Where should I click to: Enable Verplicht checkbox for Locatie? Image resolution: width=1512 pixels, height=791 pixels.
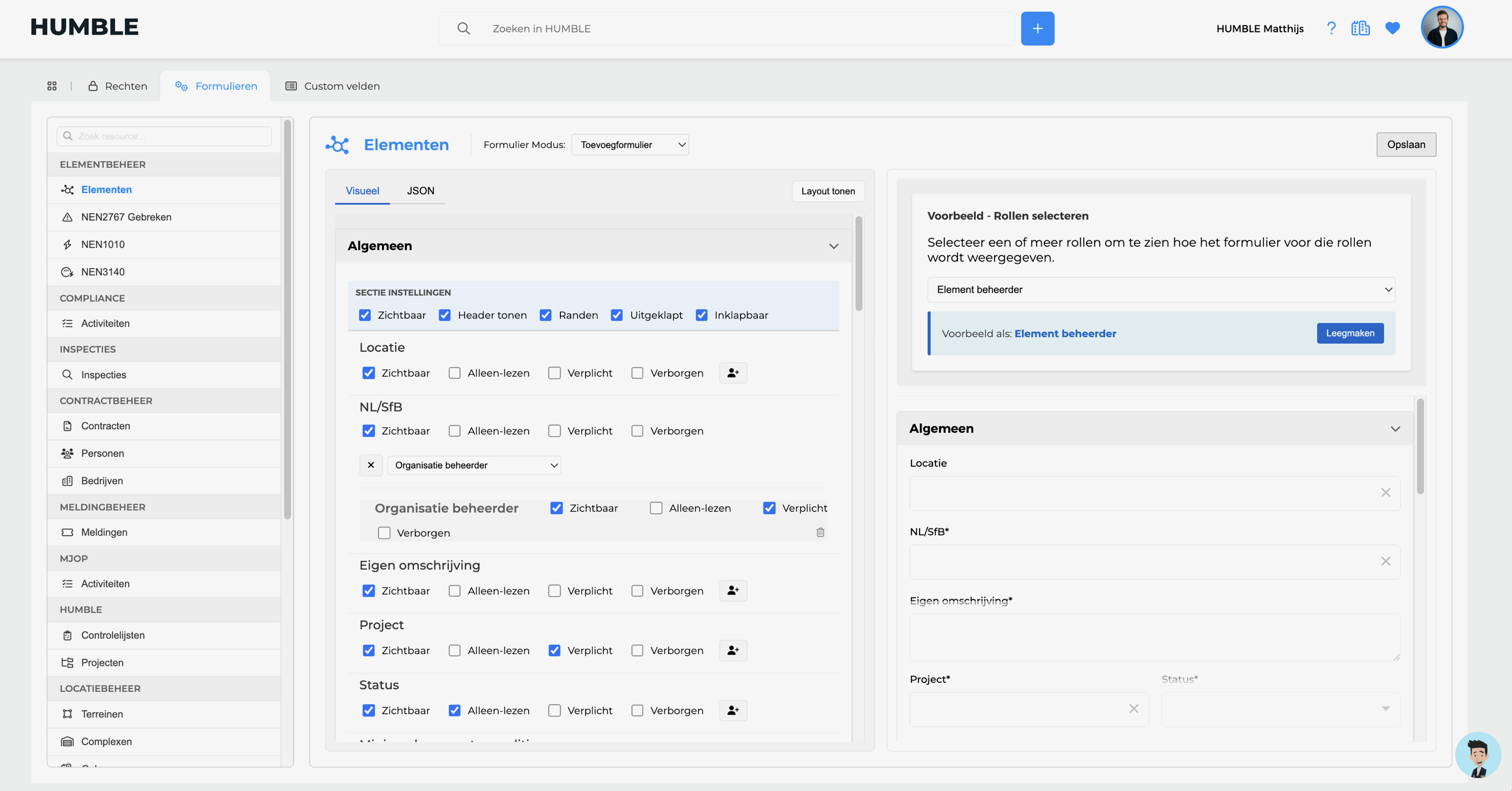[554, 373]
